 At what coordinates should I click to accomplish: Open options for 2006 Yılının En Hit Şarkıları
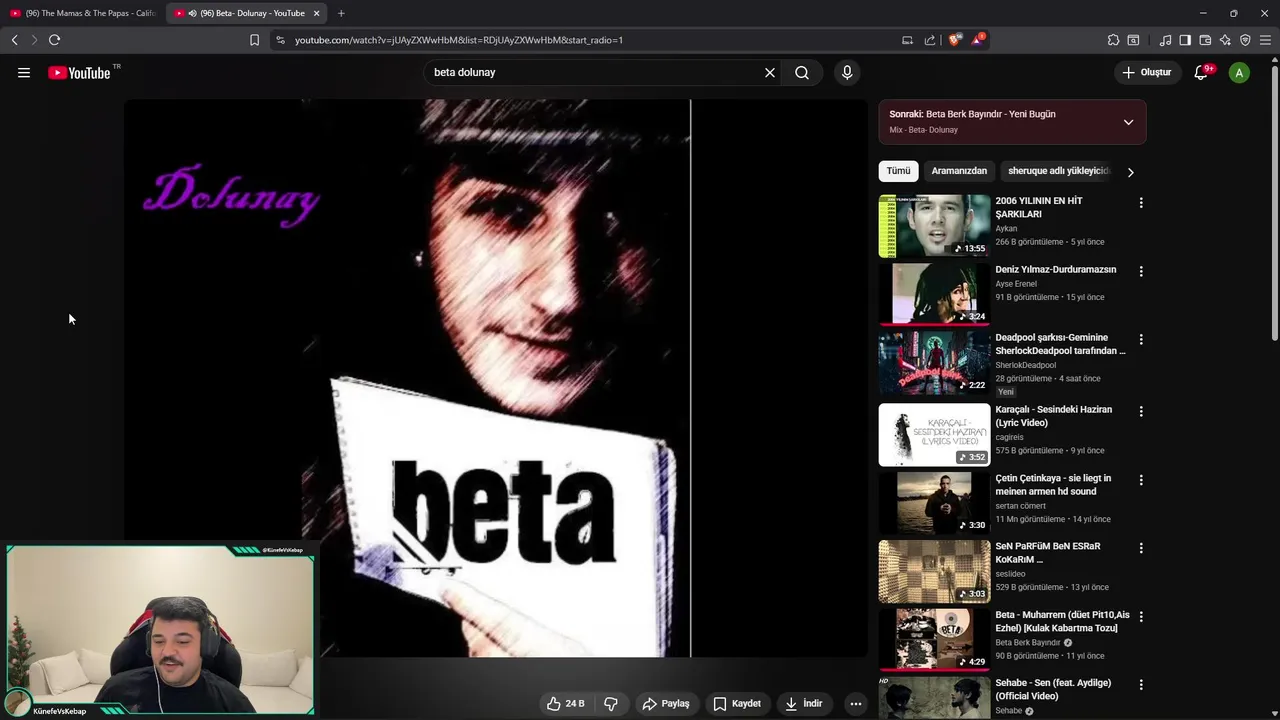pyautogui.click(x=1141, y=203)
